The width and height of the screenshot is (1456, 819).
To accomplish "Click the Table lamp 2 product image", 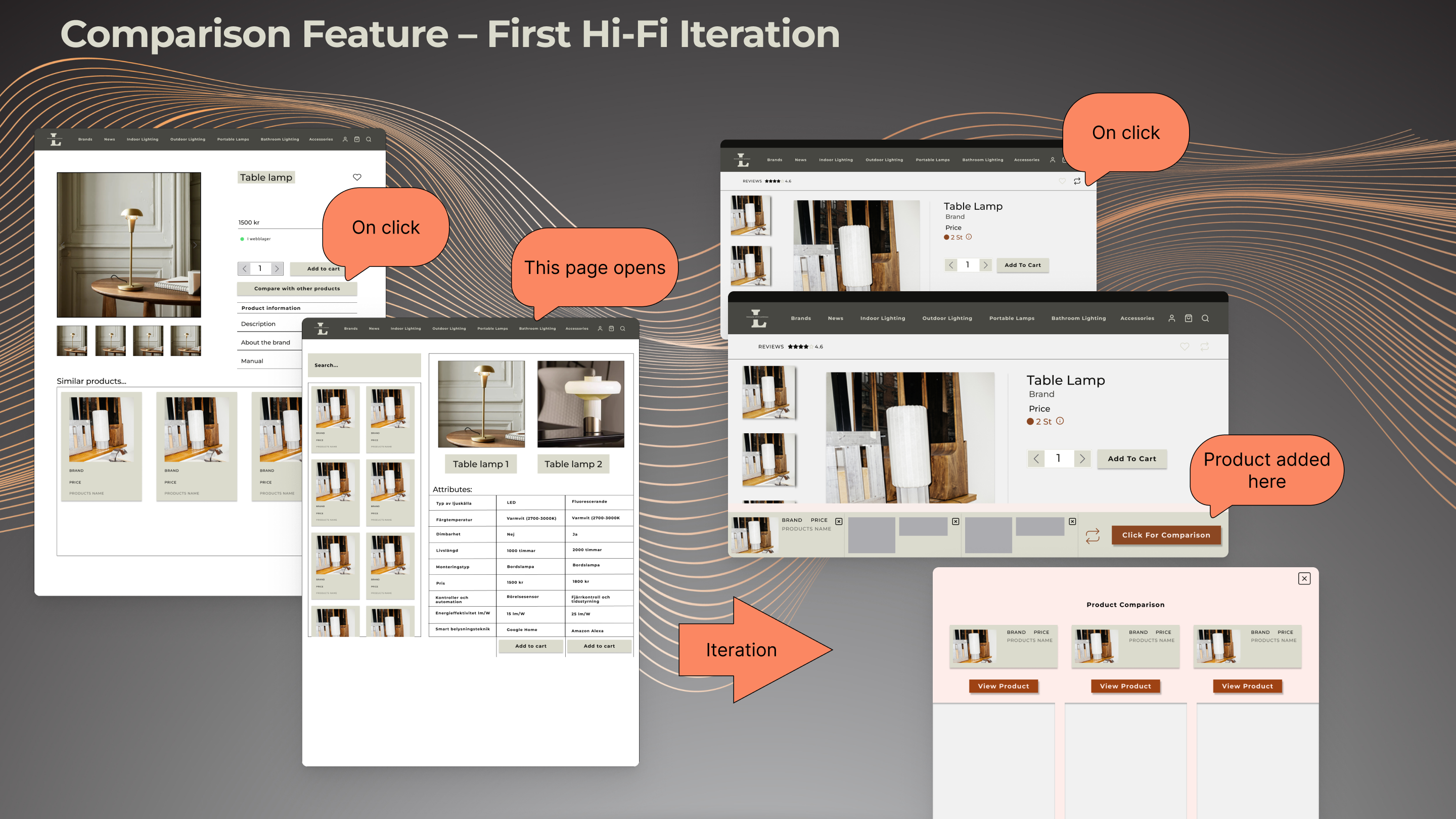I will 580,404.
